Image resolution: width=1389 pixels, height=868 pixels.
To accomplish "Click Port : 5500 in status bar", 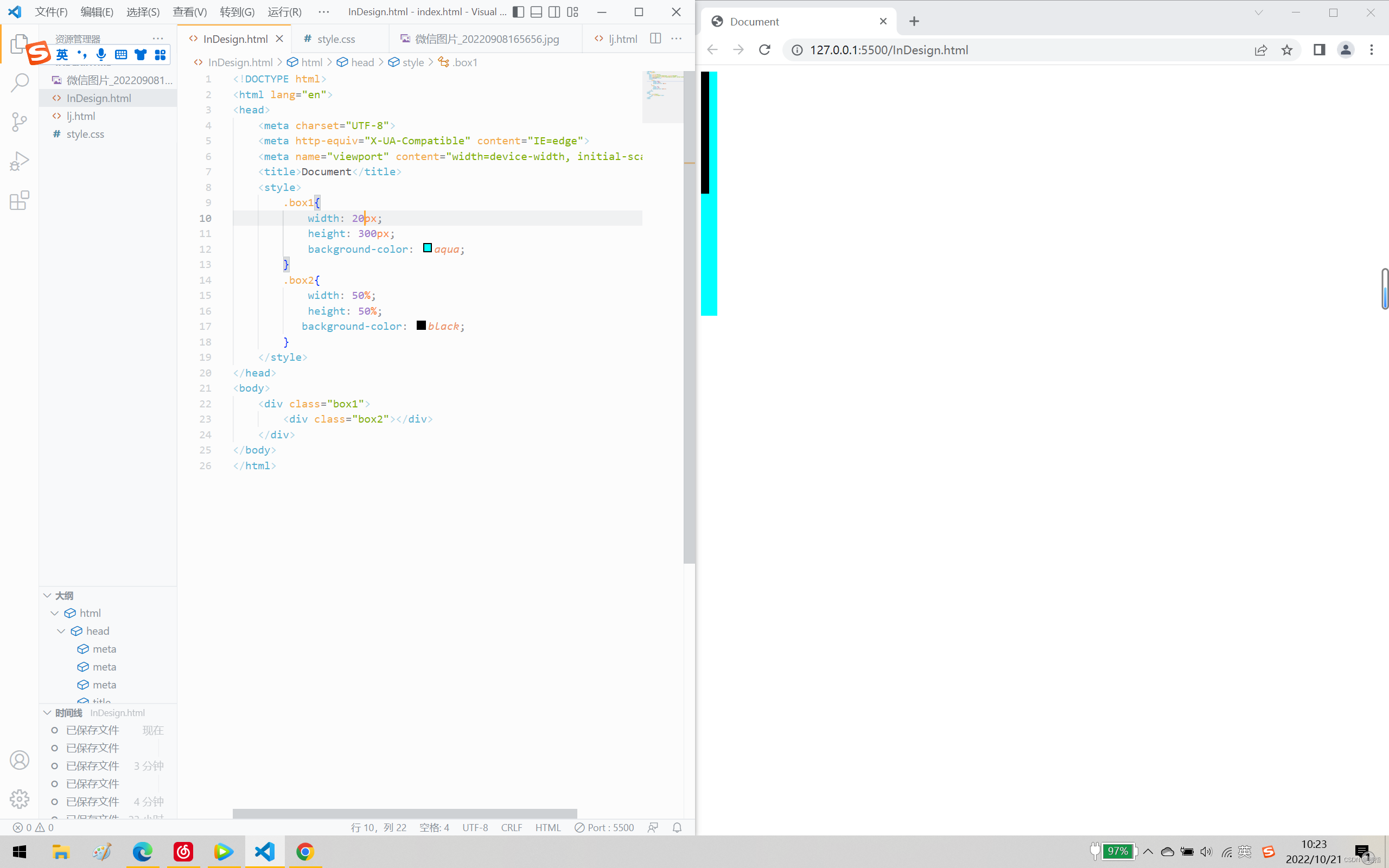I will coord(604,827).
